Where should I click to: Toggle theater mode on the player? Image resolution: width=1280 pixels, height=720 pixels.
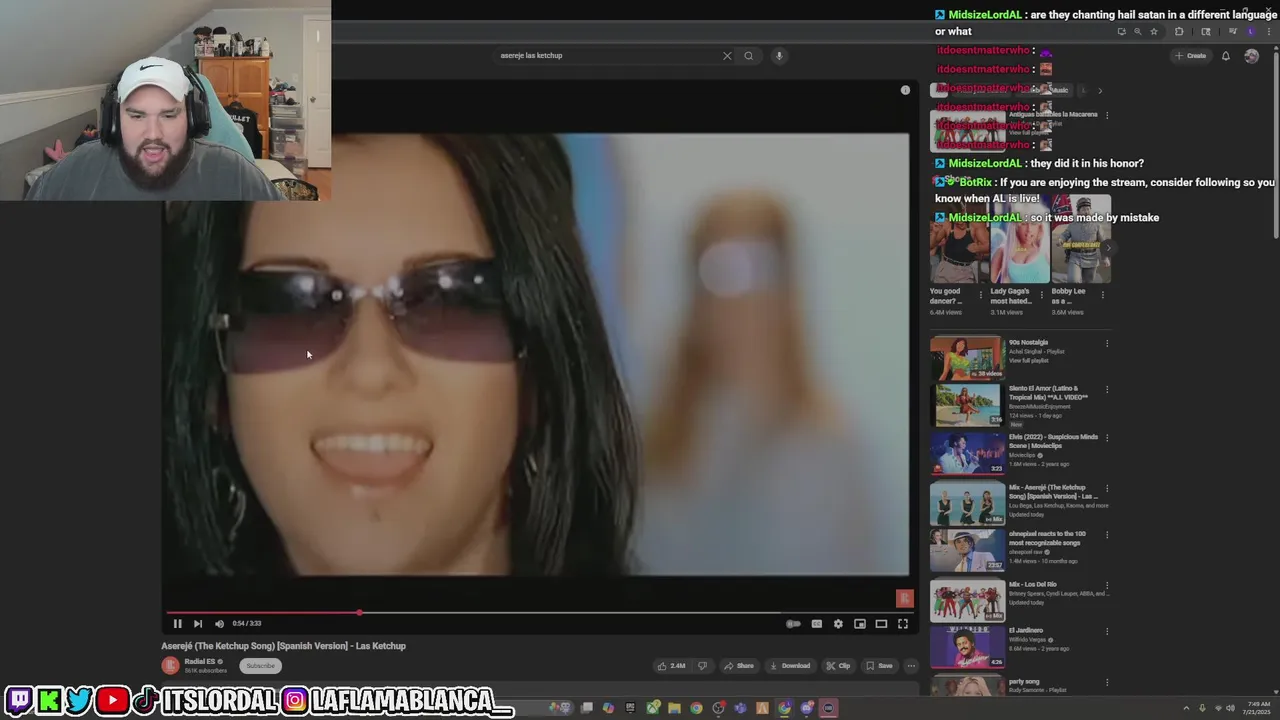click(881, 624)
